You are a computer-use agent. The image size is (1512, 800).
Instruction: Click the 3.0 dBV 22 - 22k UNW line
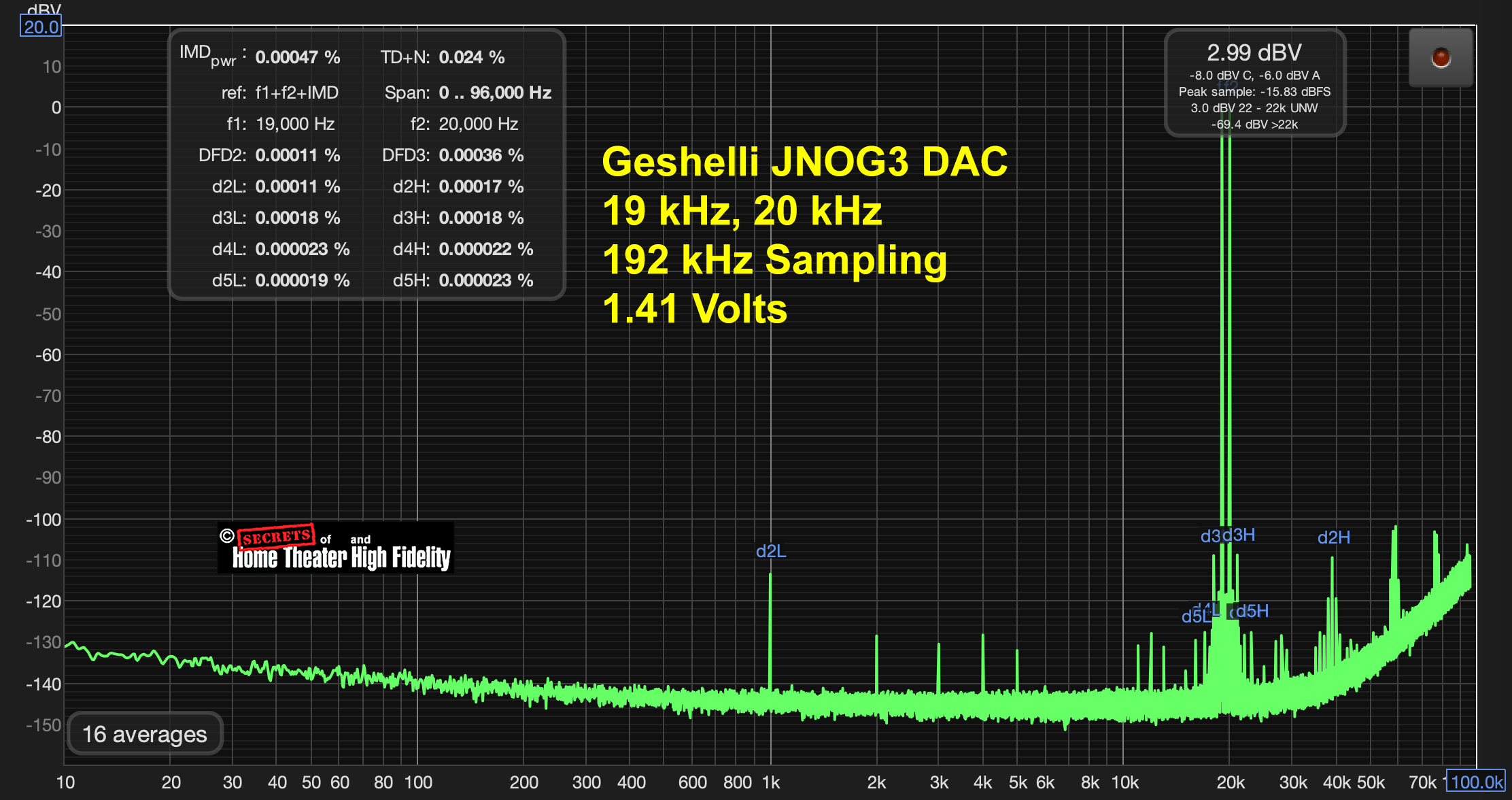(x=1254, y=108)
